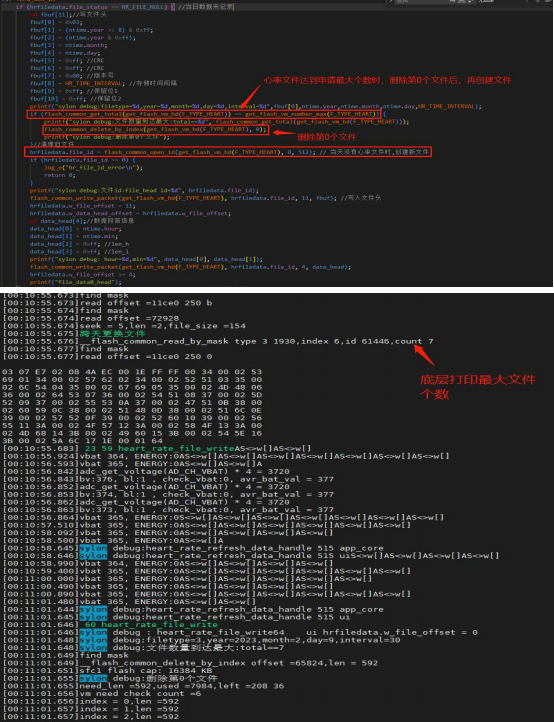The image size is (554, 722).
Task: Select the '23 59 heart_rate_file_write' log line
Action: [x=157, y=448]
